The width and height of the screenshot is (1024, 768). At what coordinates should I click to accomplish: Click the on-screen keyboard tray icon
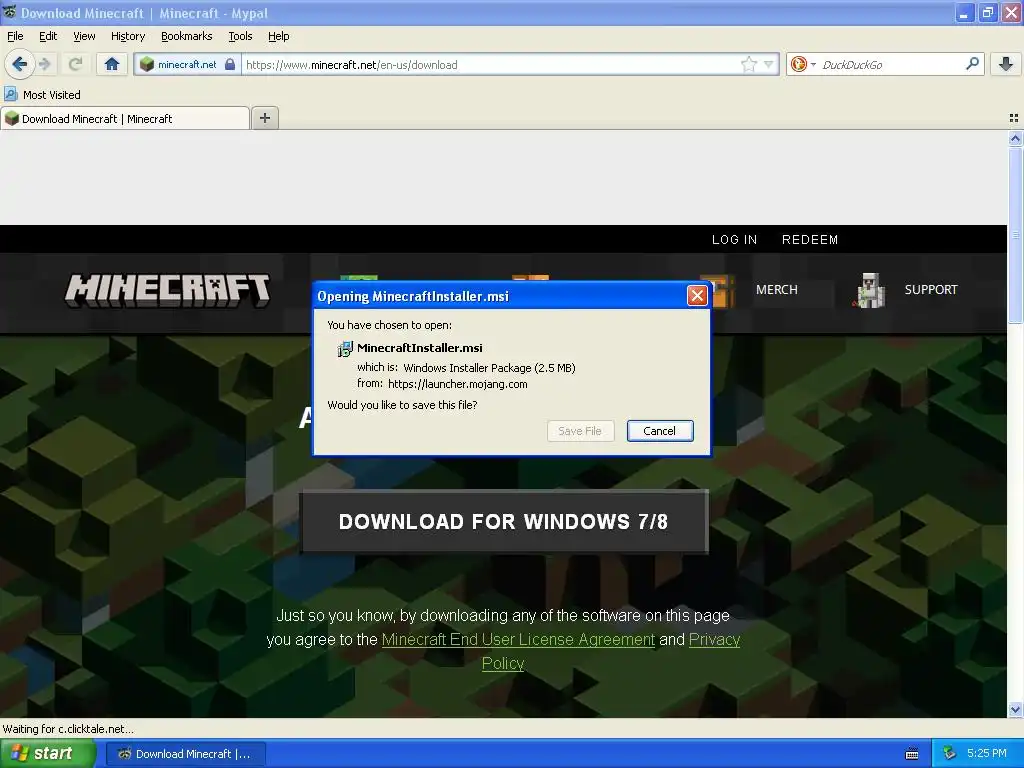(912, 754)
